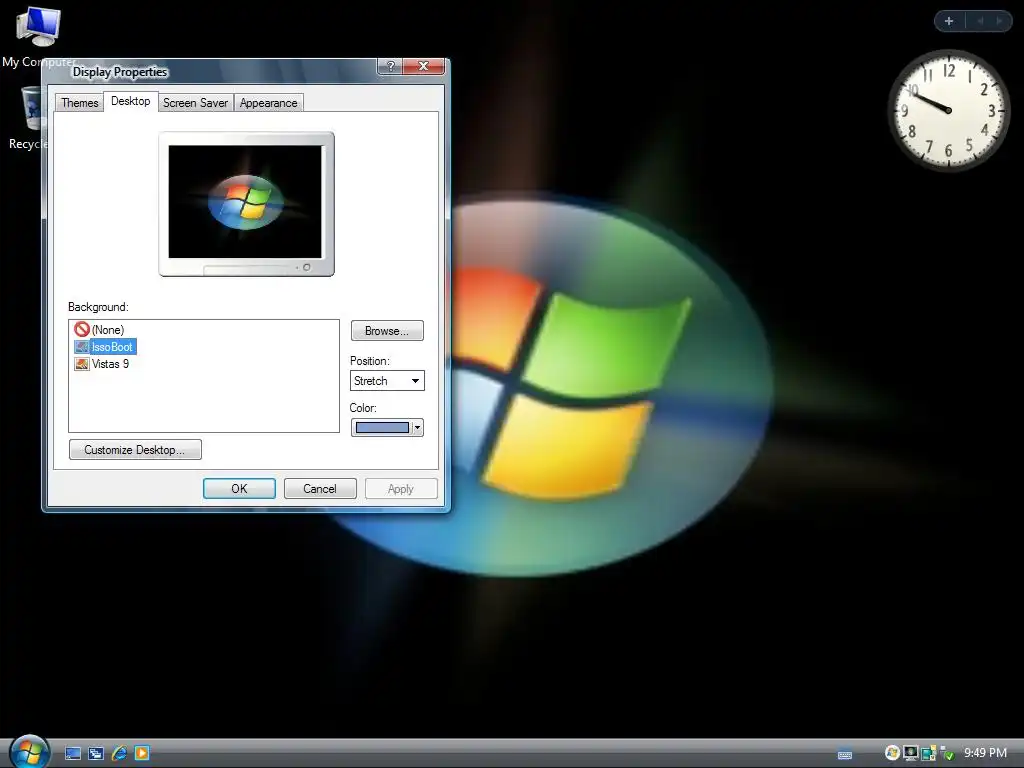The image size is (1024, 768).
Task: Click sidebar previous gadgets arrow
Action: [x=980, y=21]
